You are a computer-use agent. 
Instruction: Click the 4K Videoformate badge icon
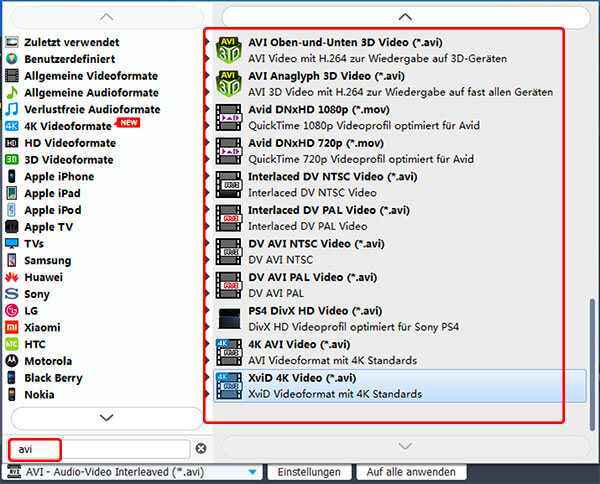12,126
